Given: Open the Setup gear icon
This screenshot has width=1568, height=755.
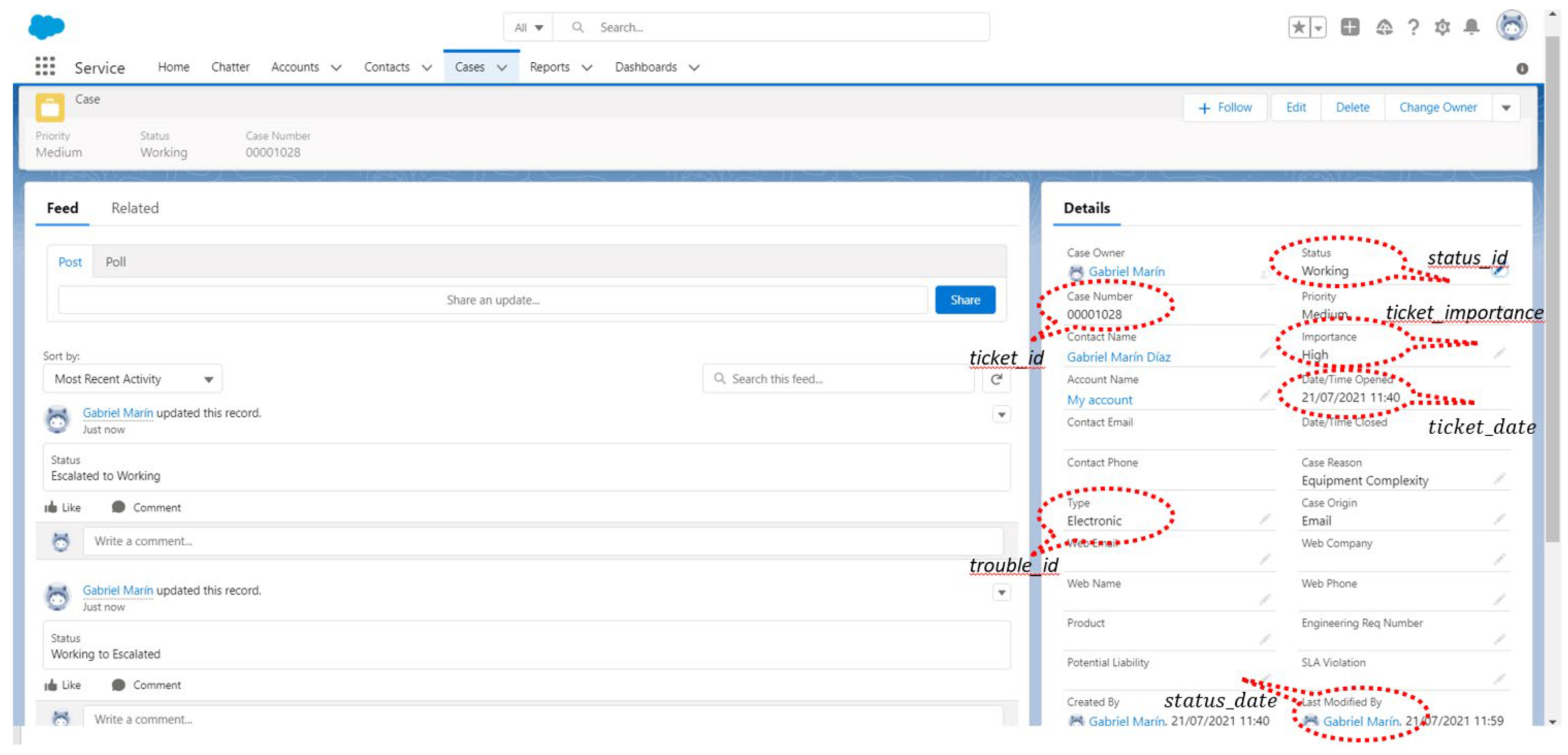Looking at the screenshot, I should [x=1442, y=27].
